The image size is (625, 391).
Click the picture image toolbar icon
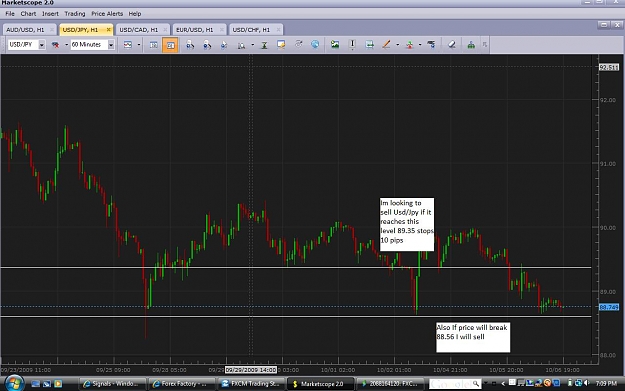tap(335, 45)
